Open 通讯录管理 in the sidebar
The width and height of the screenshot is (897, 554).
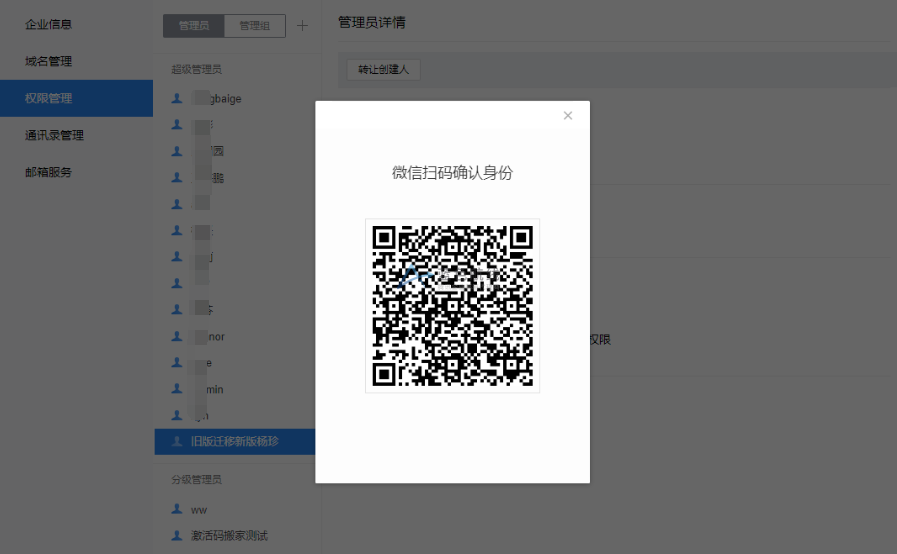(54, 135)
